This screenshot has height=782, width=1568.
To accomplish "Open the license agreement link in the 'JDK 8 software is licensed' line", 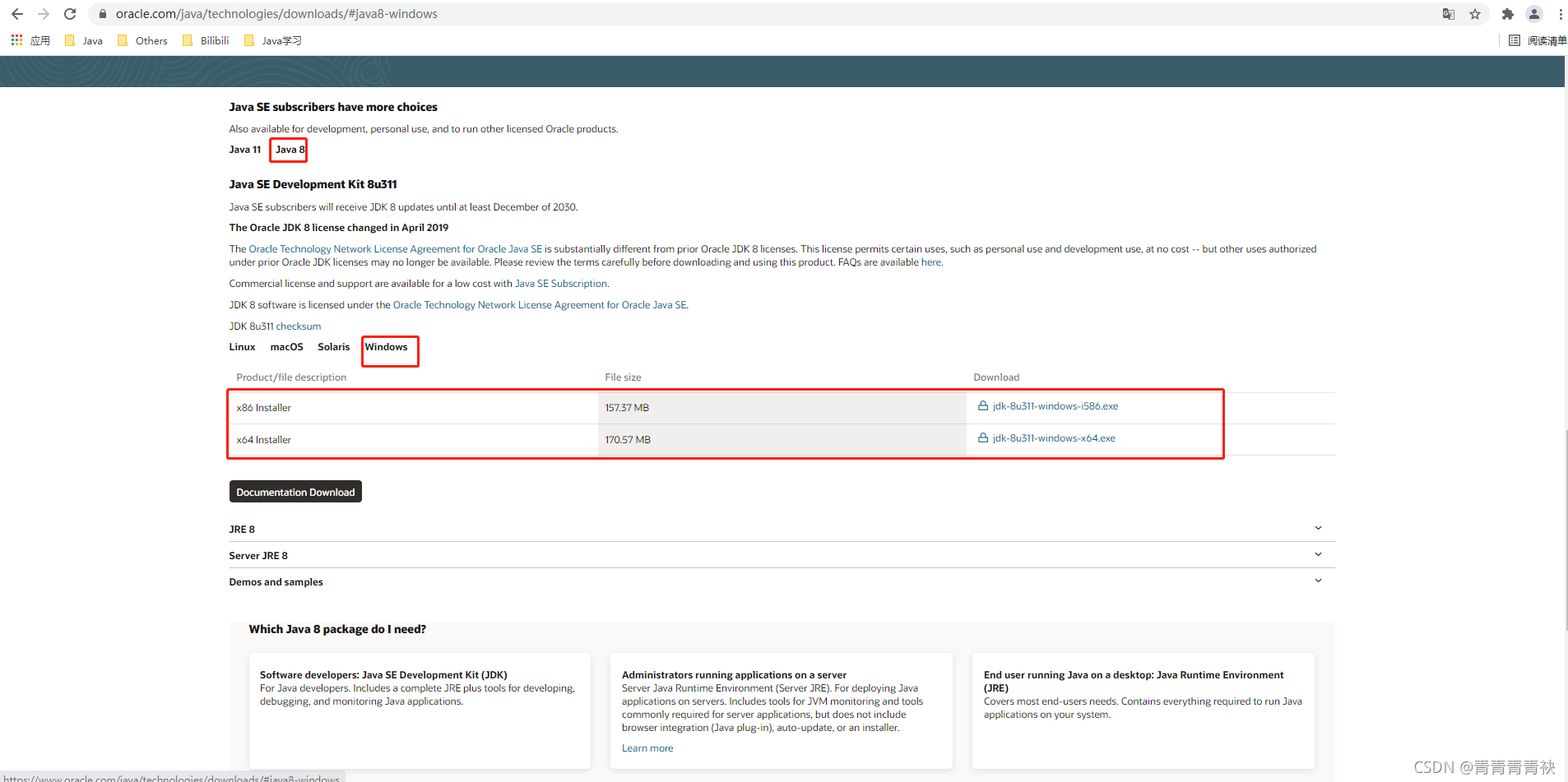I will click(x=540, y=305).
